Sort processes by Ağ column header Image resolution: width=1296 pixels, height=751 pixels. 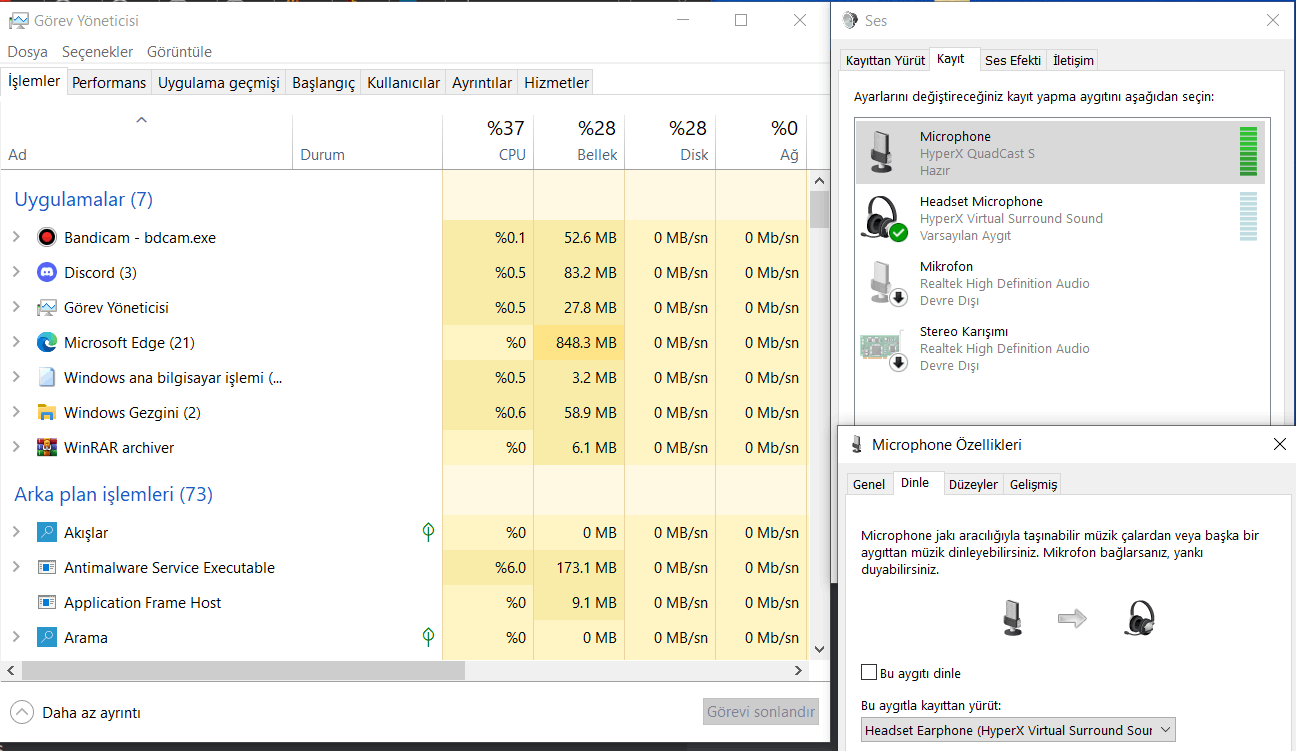[x=761, y=141]
